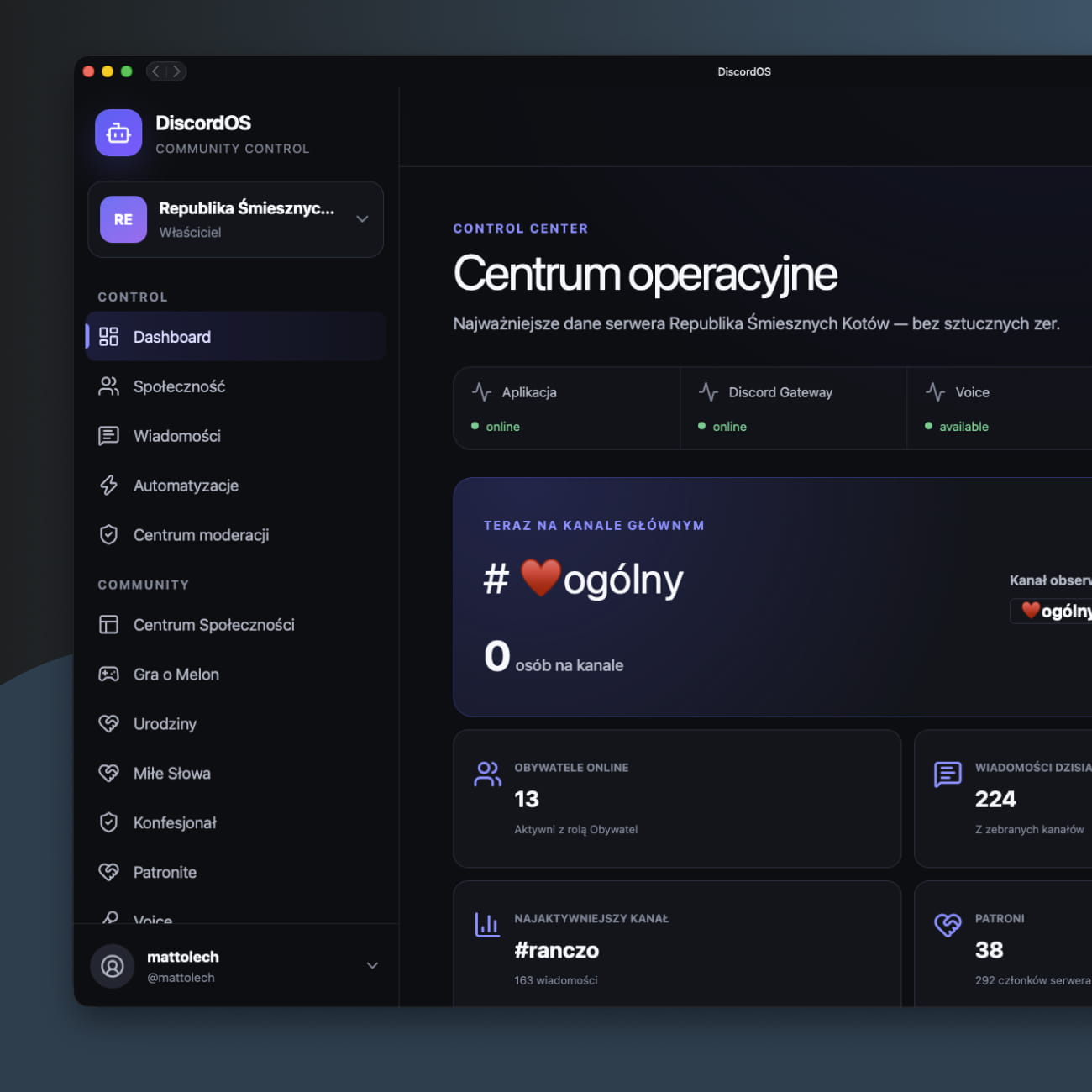The height and width of the screenshot is (1092, 1092).
Task: Click the Aplikacja activity pulse icon
Action: click(481, 392)
